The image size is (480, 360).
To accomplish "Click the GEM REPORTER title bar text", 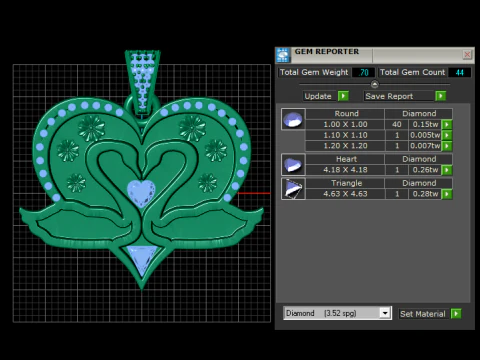I will click(327, 52).
